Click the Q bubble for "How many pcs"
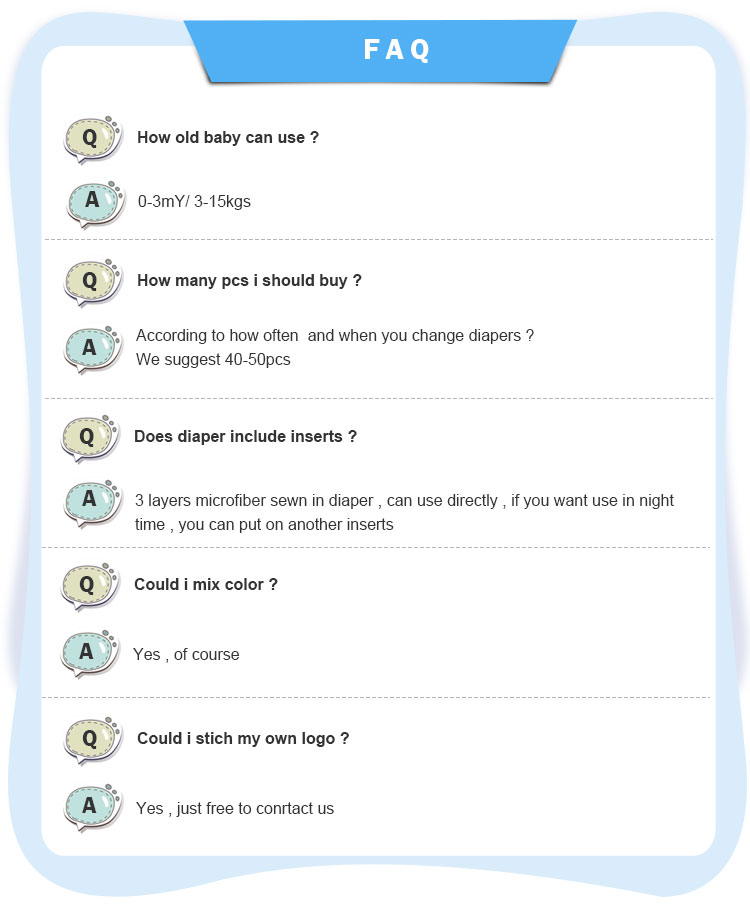The width and height of the screenshot is (750, 918). (x=90, y=281)
